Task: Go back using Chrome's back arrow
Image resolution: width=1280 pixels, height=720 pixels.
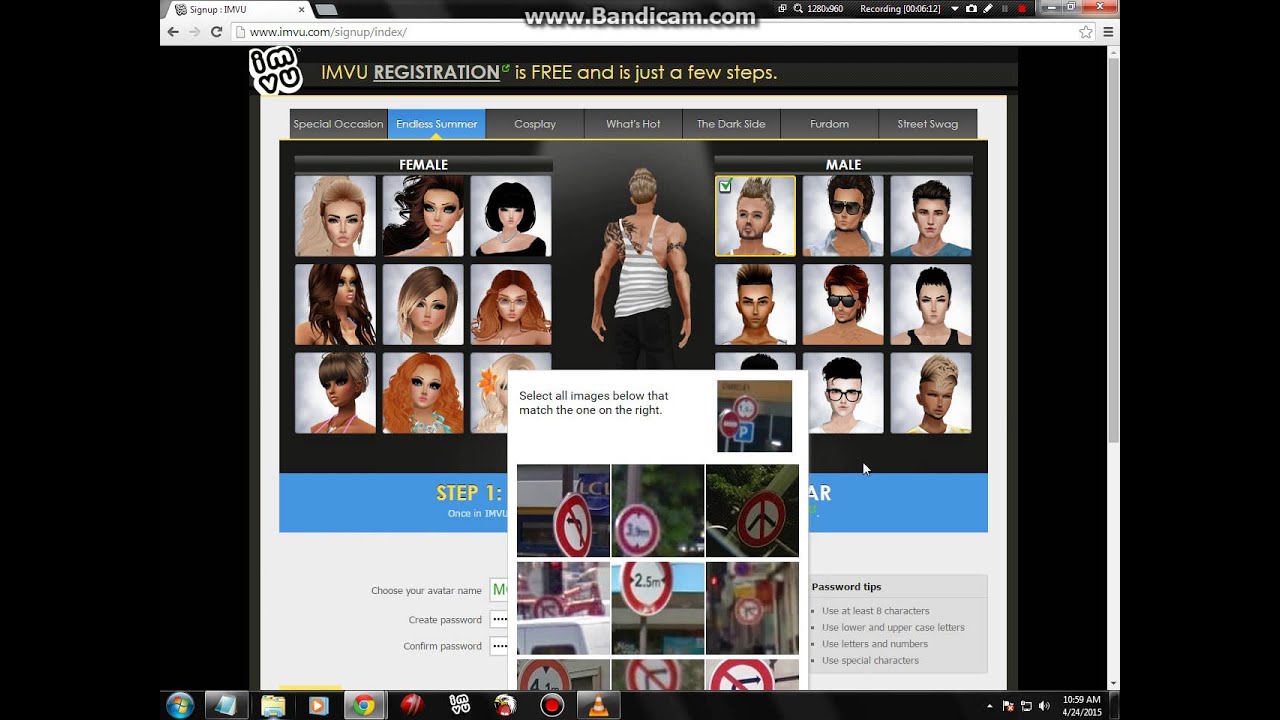Action: point(173,32)
